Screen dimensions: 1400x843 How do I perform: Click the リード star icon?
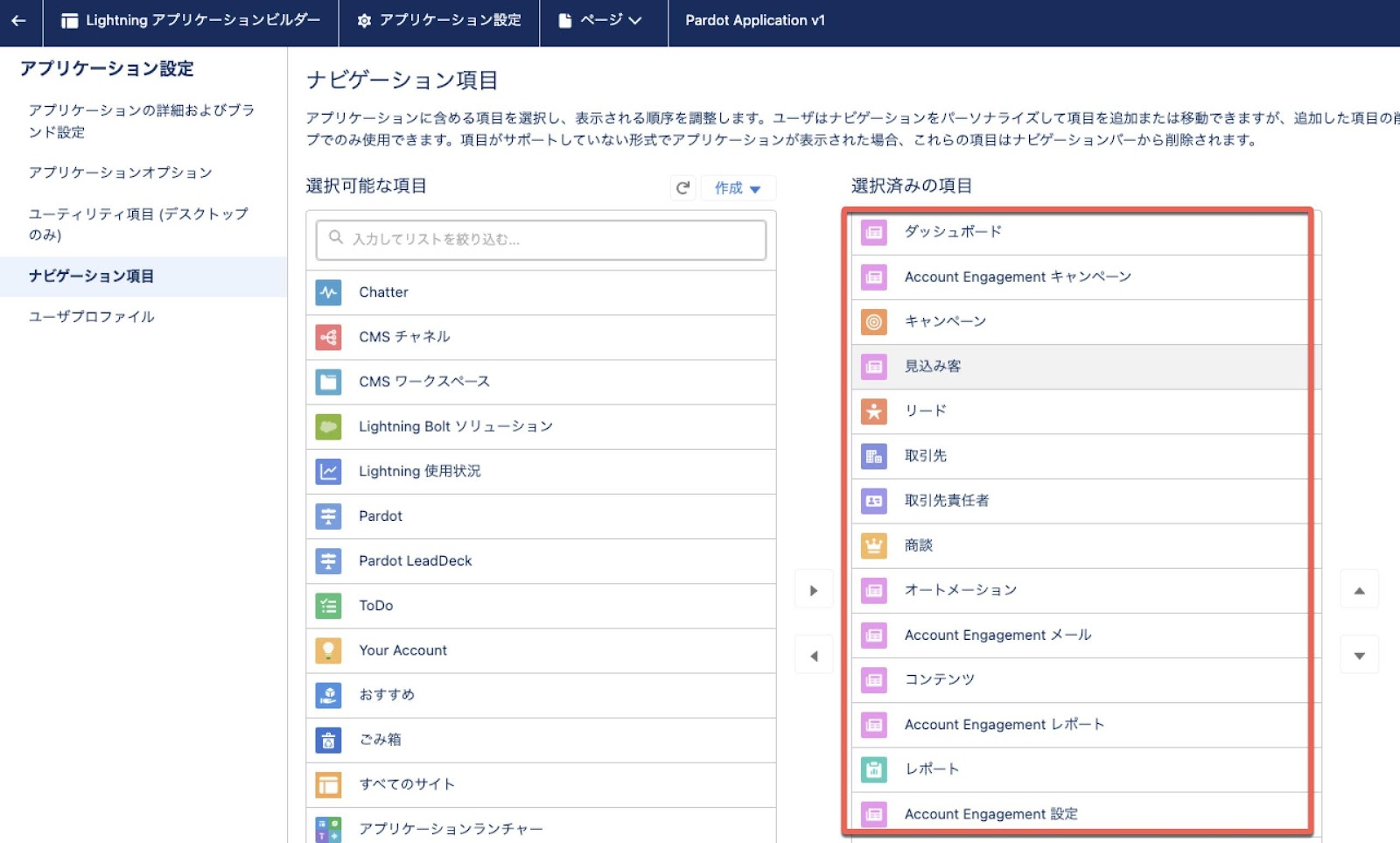click(x=874, y=411)
